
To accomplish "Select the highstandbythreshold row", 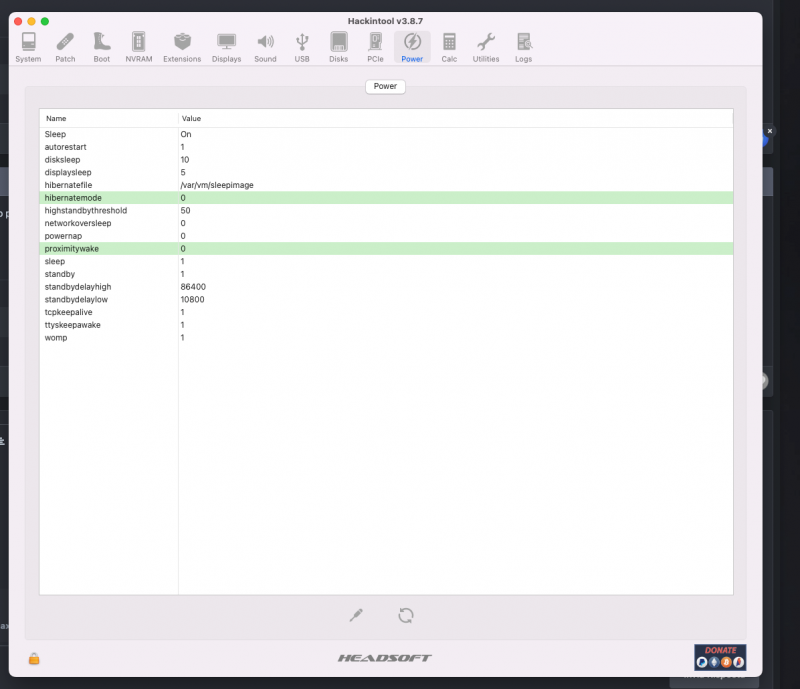I will (x=386, y=210).
